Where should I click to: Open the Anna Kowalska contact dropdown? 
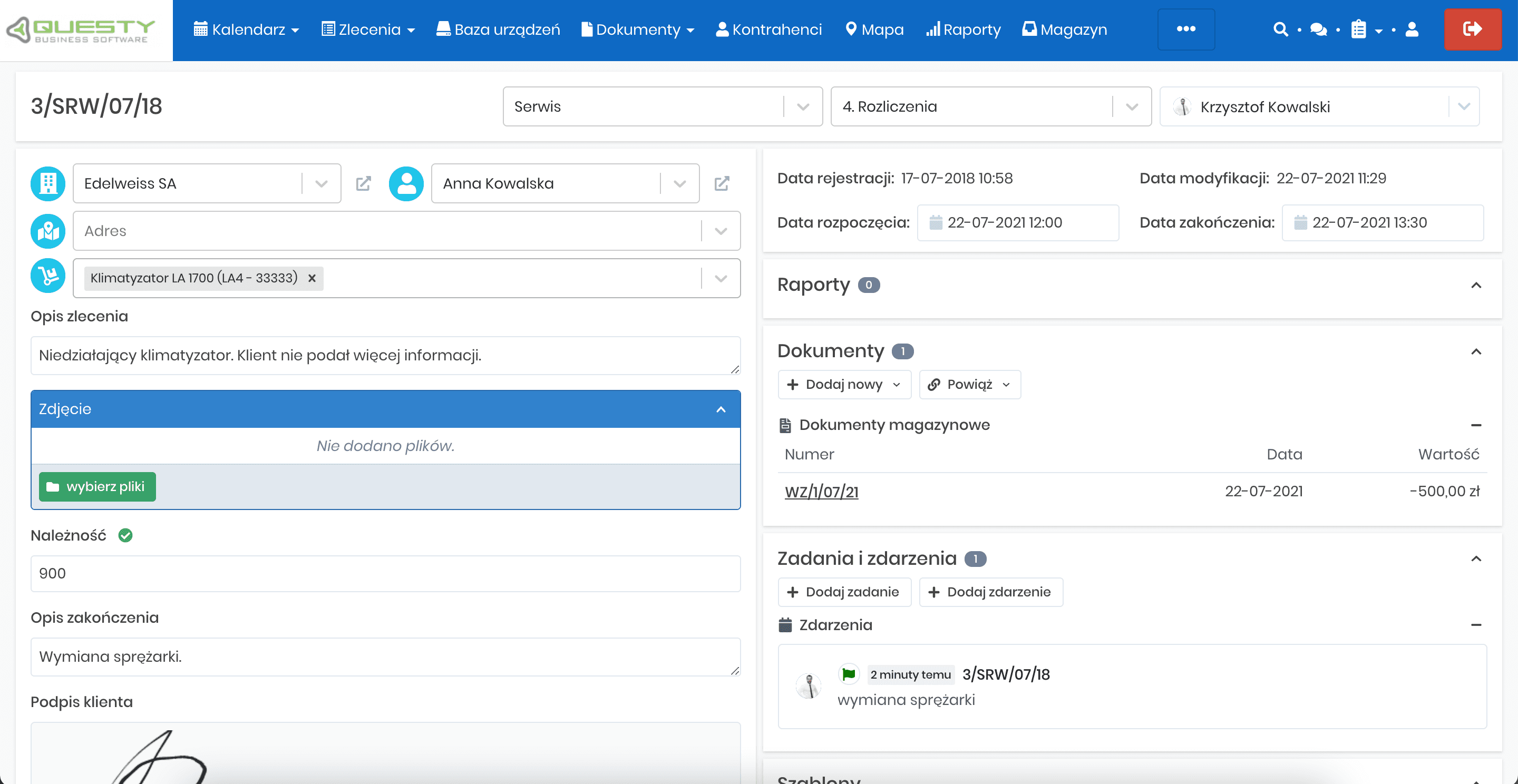(565, 184)
